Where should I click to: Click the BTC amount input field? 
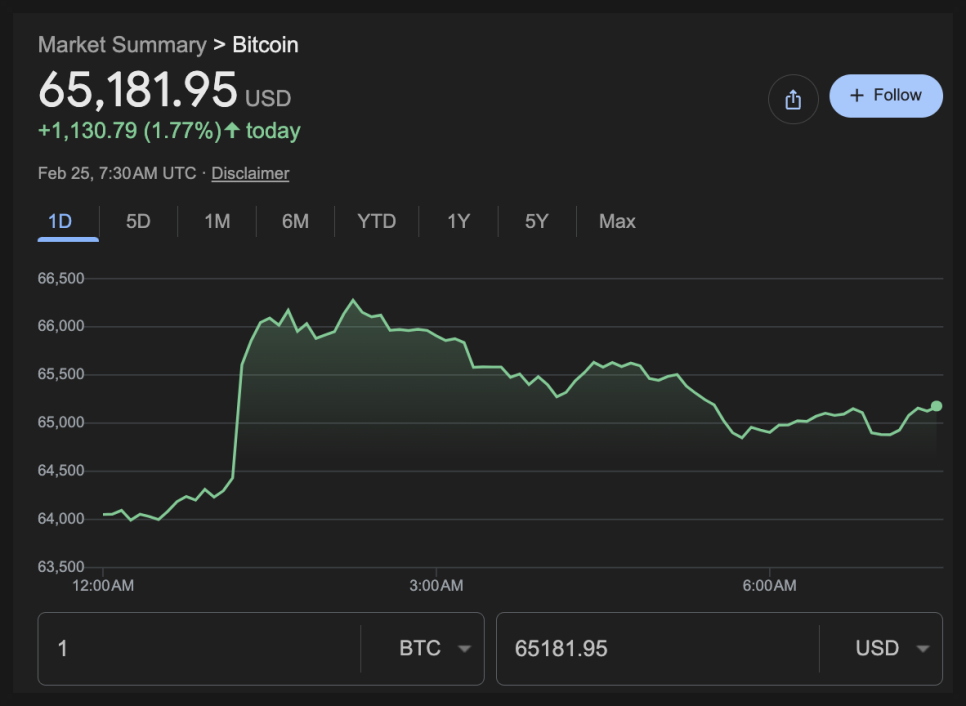200,648
